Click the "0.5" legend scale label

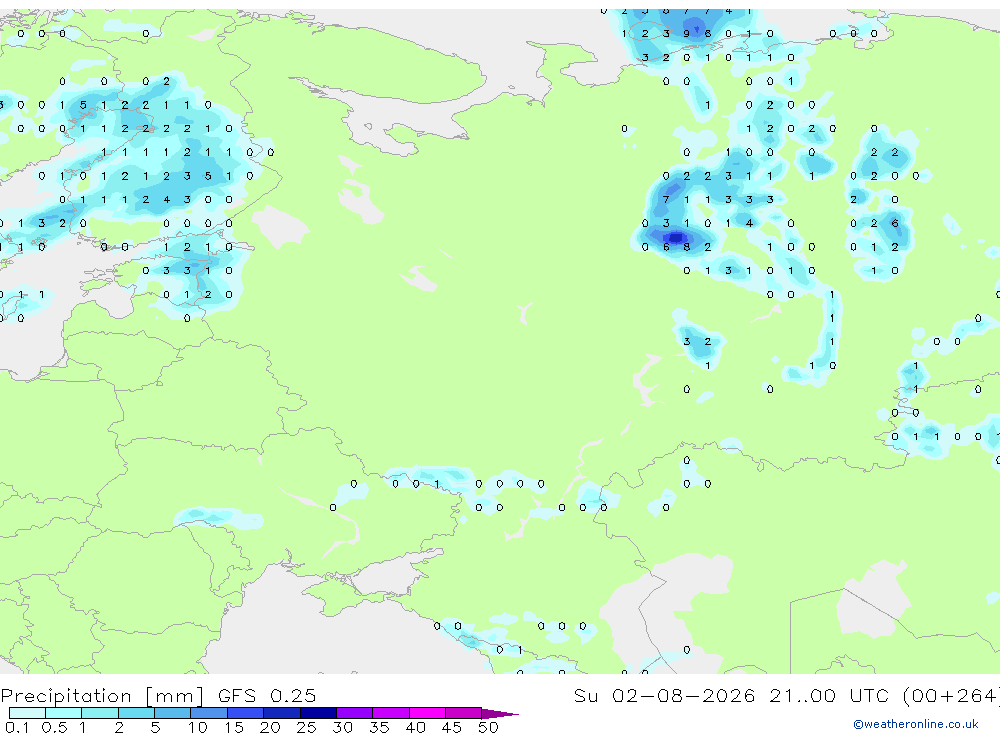[x=54, y=727]
